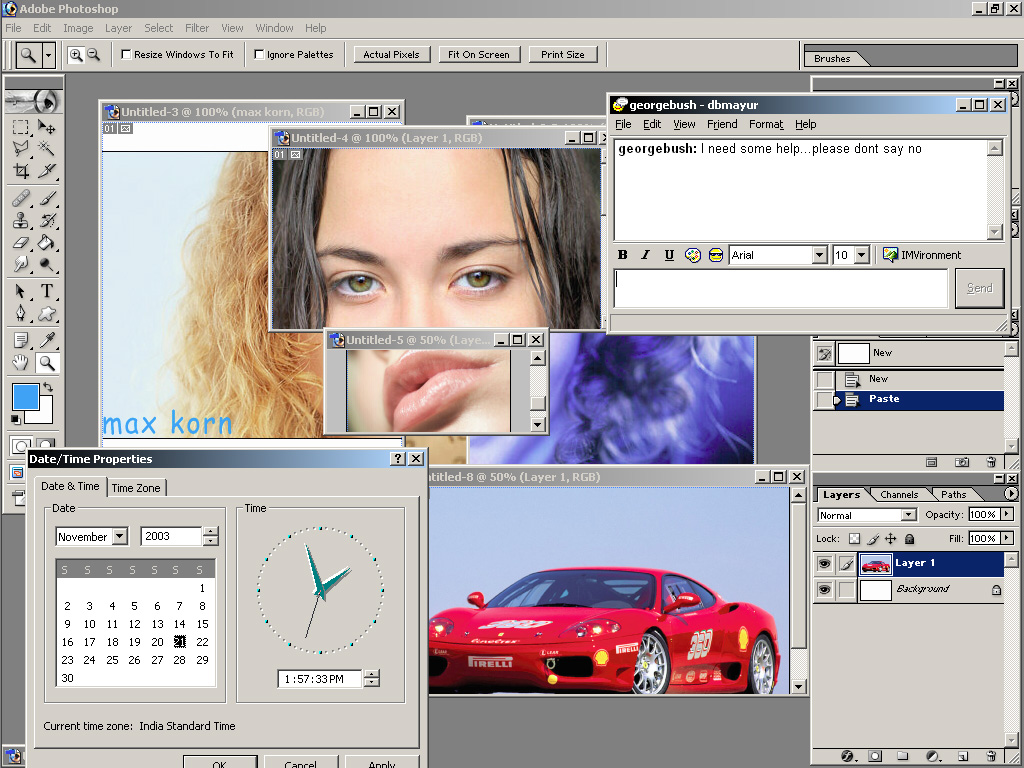
Task: Select the Paint Bucket tool
Action: click(46, 242)
